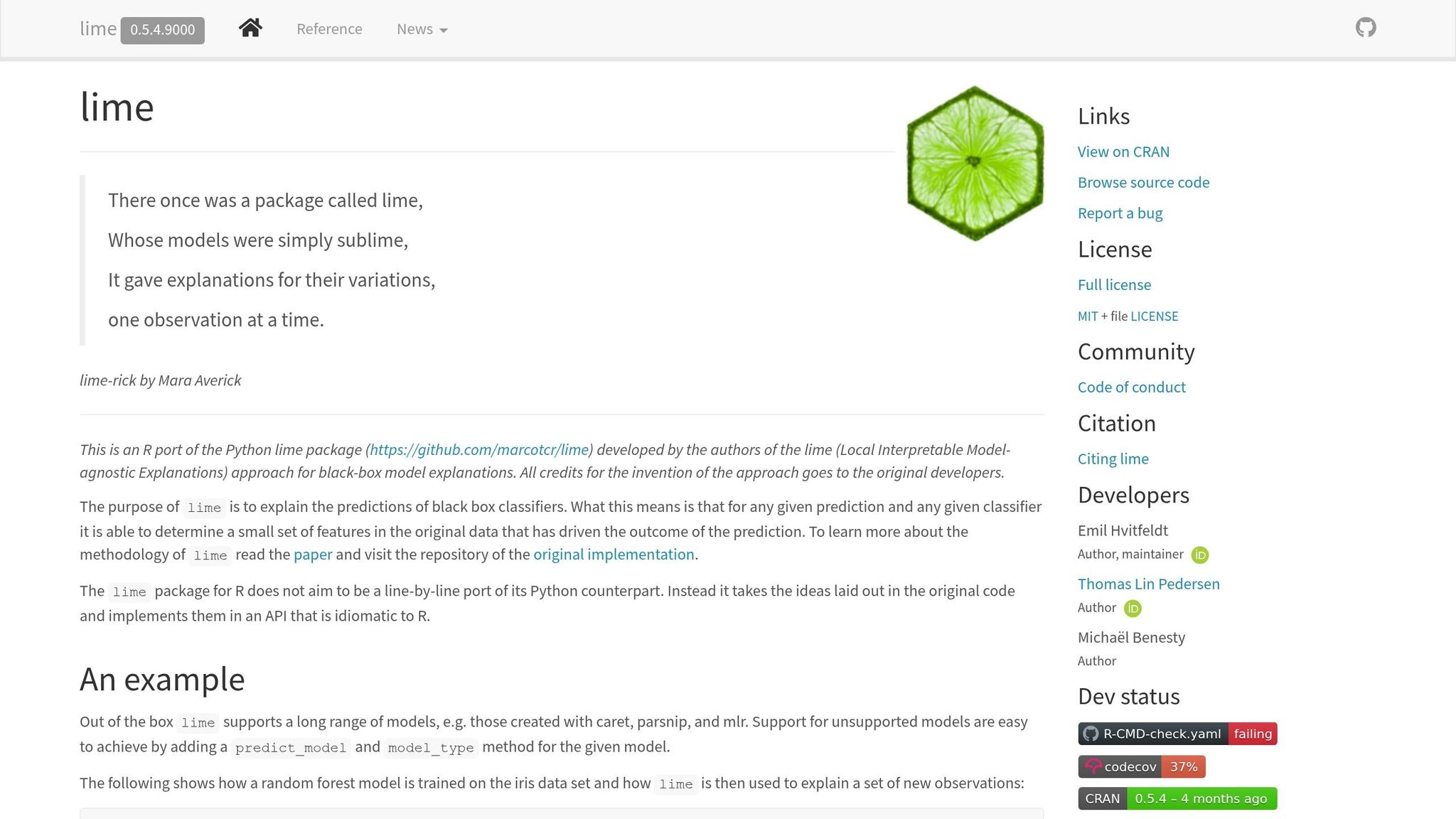
Task: Open the Reference menu item
Action: (x=329, y=30)
